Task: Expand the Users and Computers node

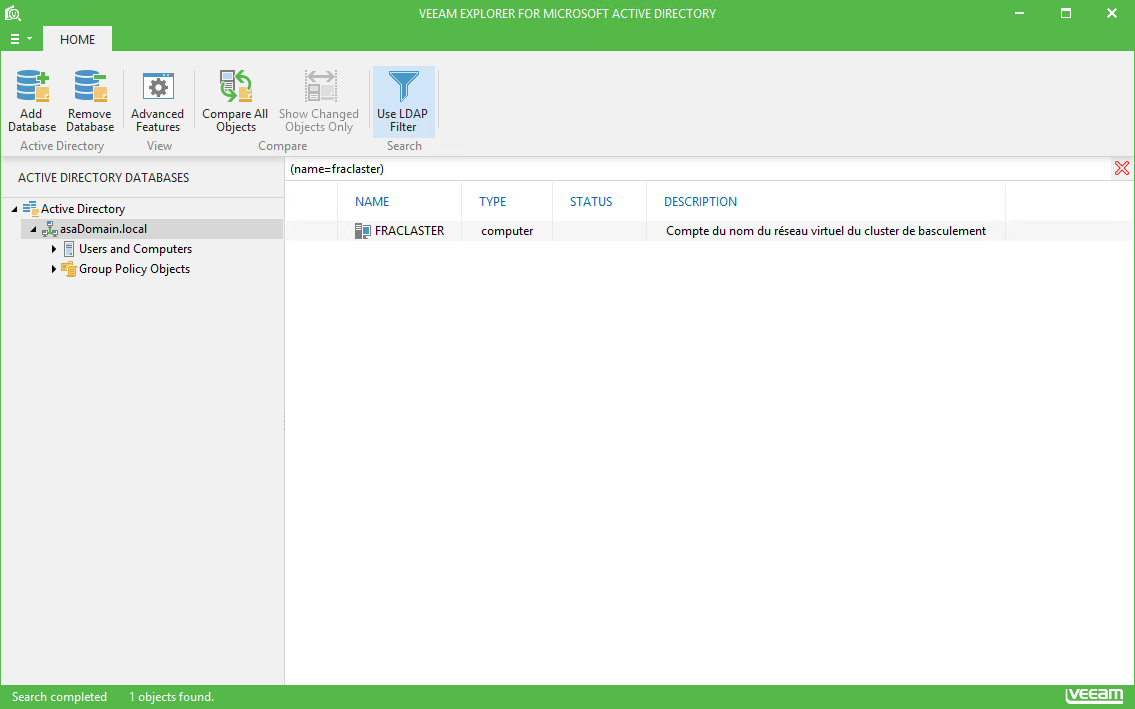Action: click(x=54, y=249)
